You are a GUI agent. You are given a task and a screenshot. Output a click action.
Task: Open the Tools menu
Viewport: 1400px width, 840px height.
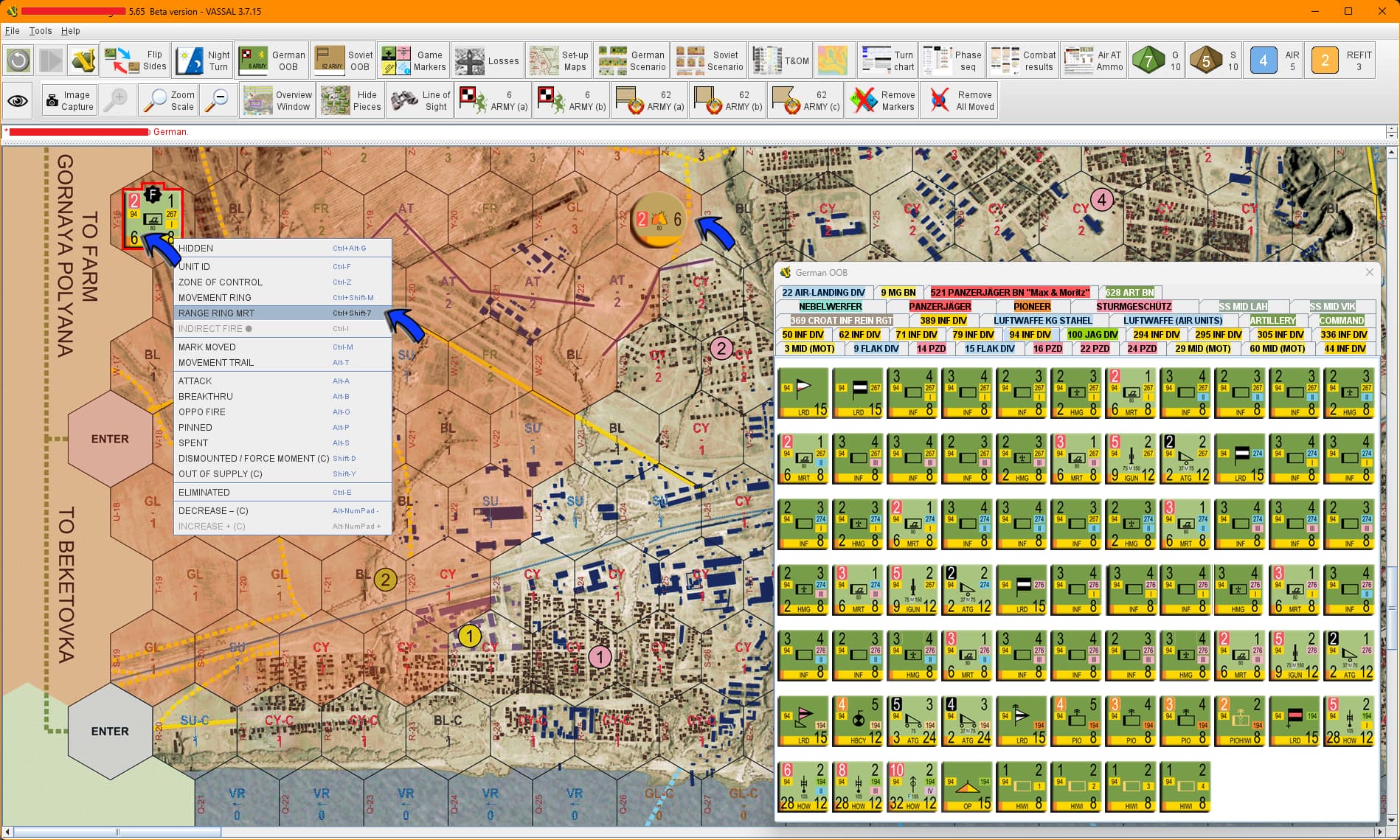41,31
